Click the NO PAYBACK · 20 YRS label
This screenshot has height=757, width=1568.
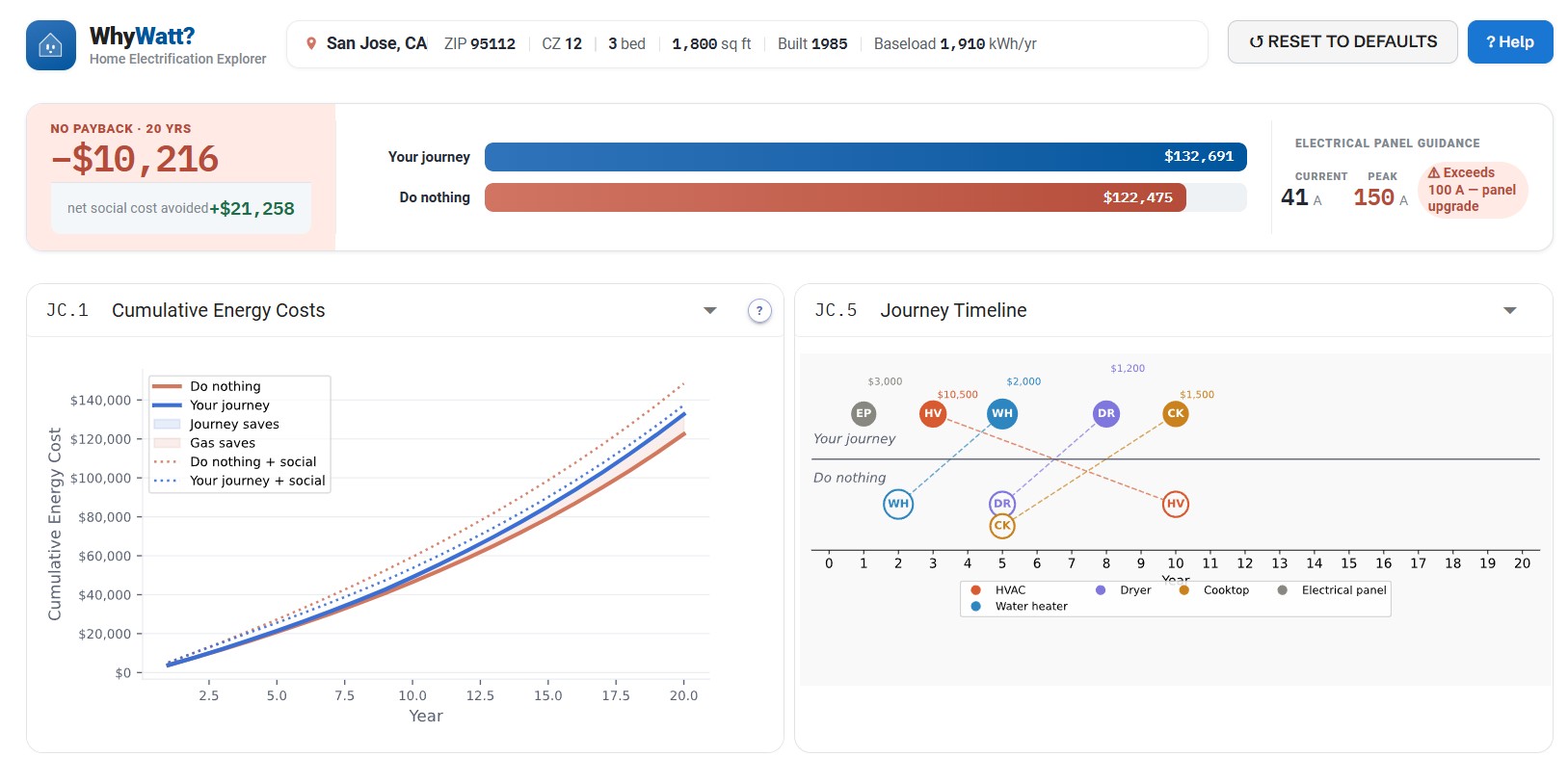tap(120, 129)
